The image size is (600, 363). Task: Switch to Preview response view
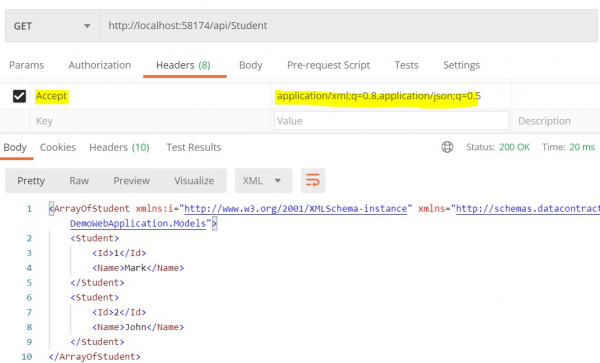click(x=131, y=181)
